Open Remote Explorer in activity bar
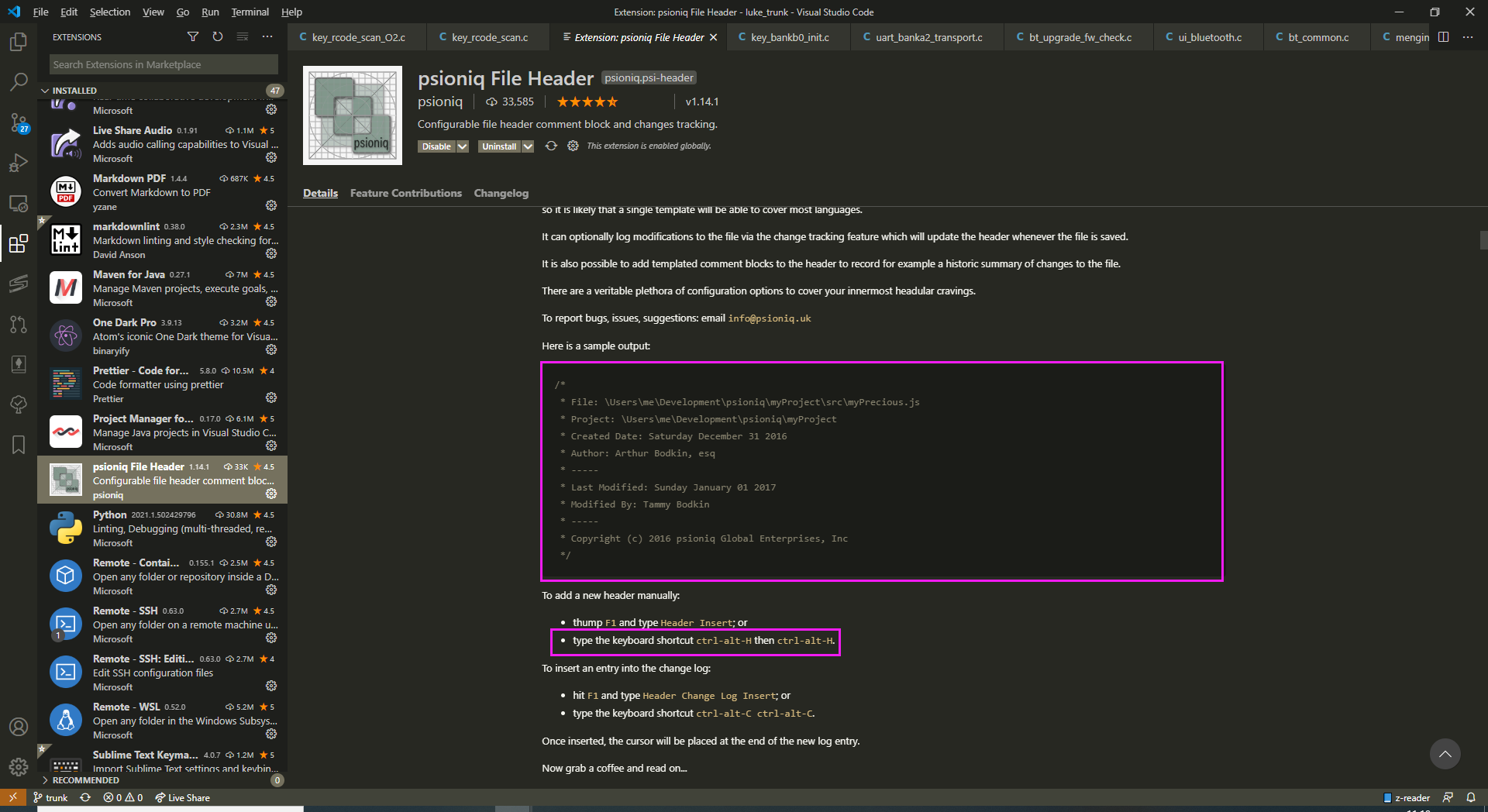The height and width of the screenshot is (812, 1488). (x=19, y=203)
